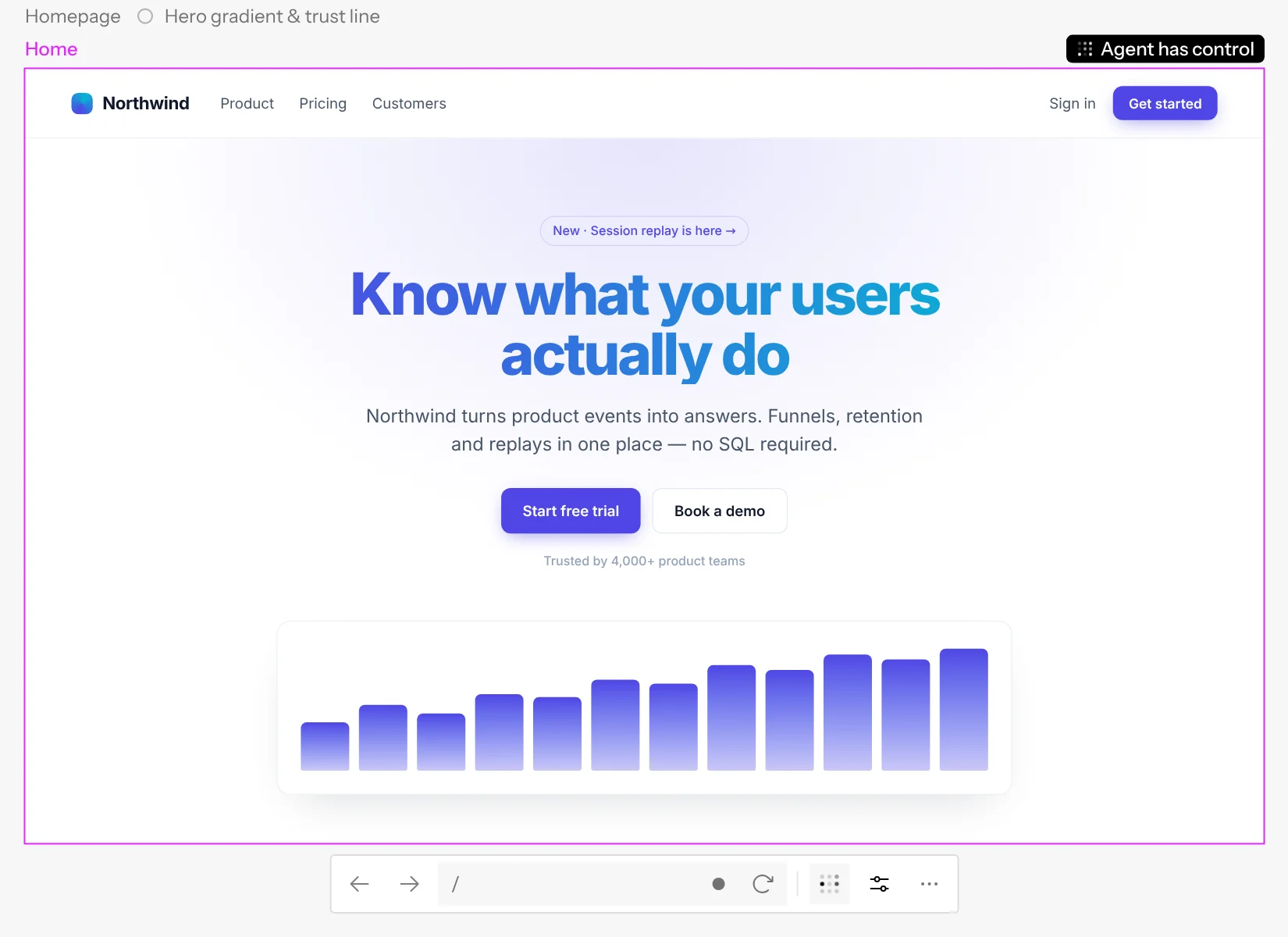This screenshot has width=1288, height=937.
Task: Click the dot-grid agent control icon
Action: tap(830, 884)
